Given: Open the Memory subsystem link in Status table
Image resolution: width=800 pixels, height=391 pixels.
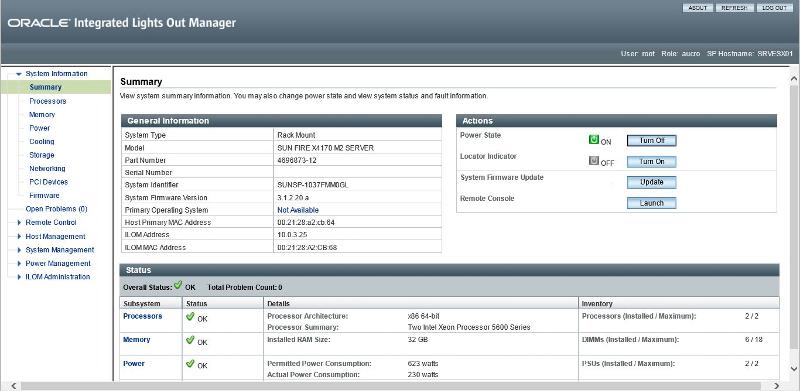Looking at the screenshot, I should [137, 339].
